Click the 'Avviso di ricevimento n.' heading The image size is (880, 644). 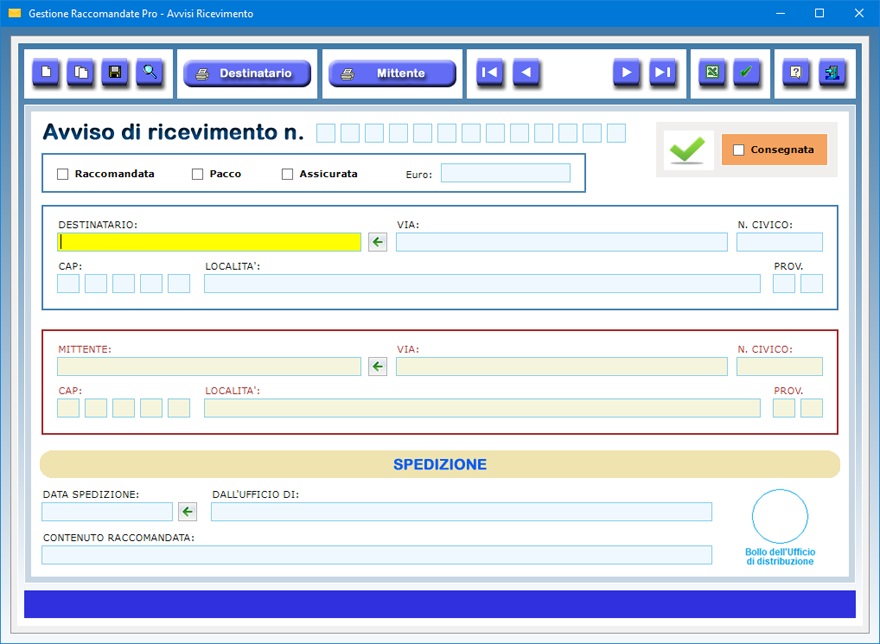[173, 133]
